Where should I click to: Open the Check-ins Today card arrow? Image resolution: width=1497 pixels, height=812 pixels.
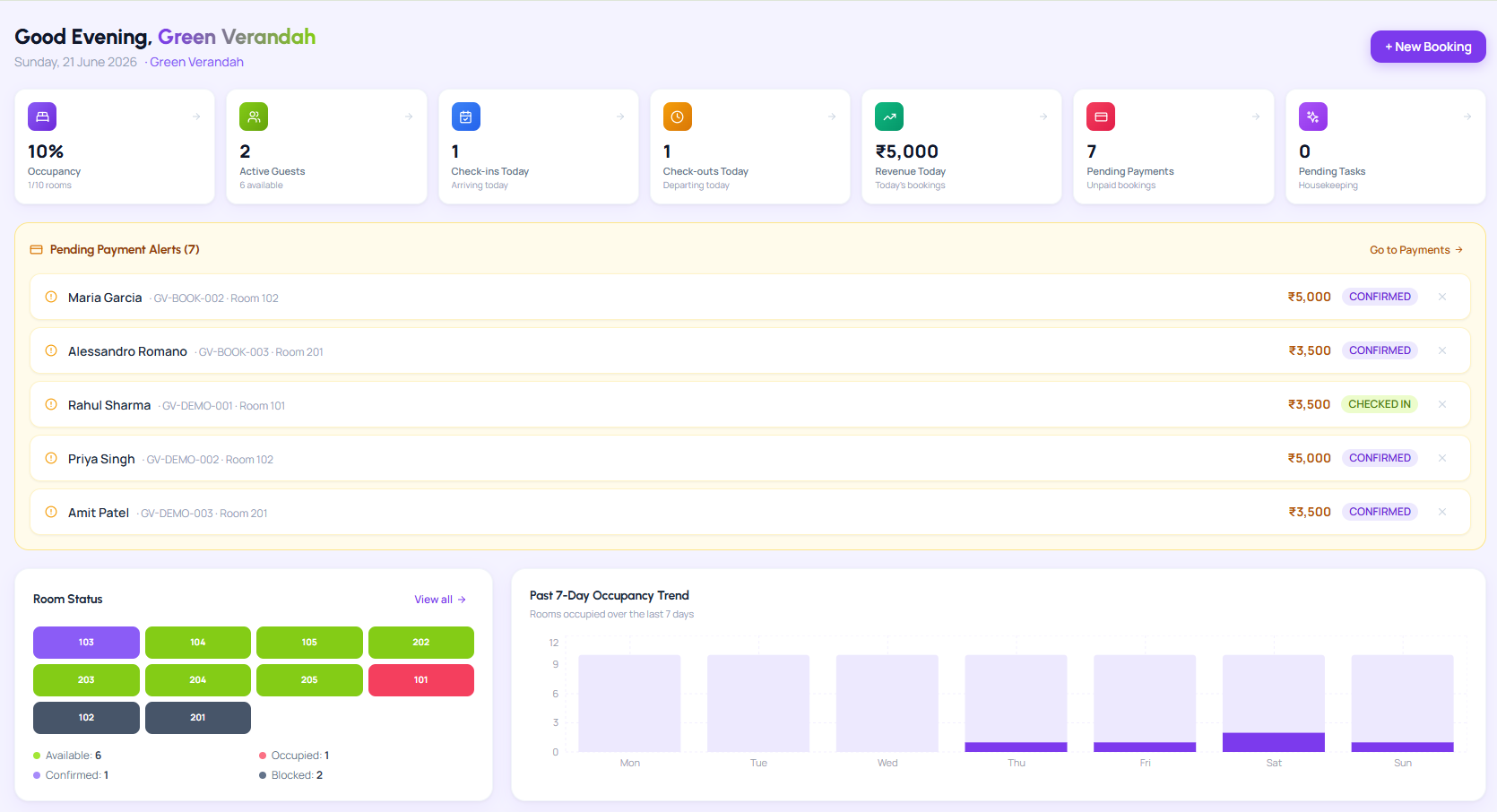point(620,117)
